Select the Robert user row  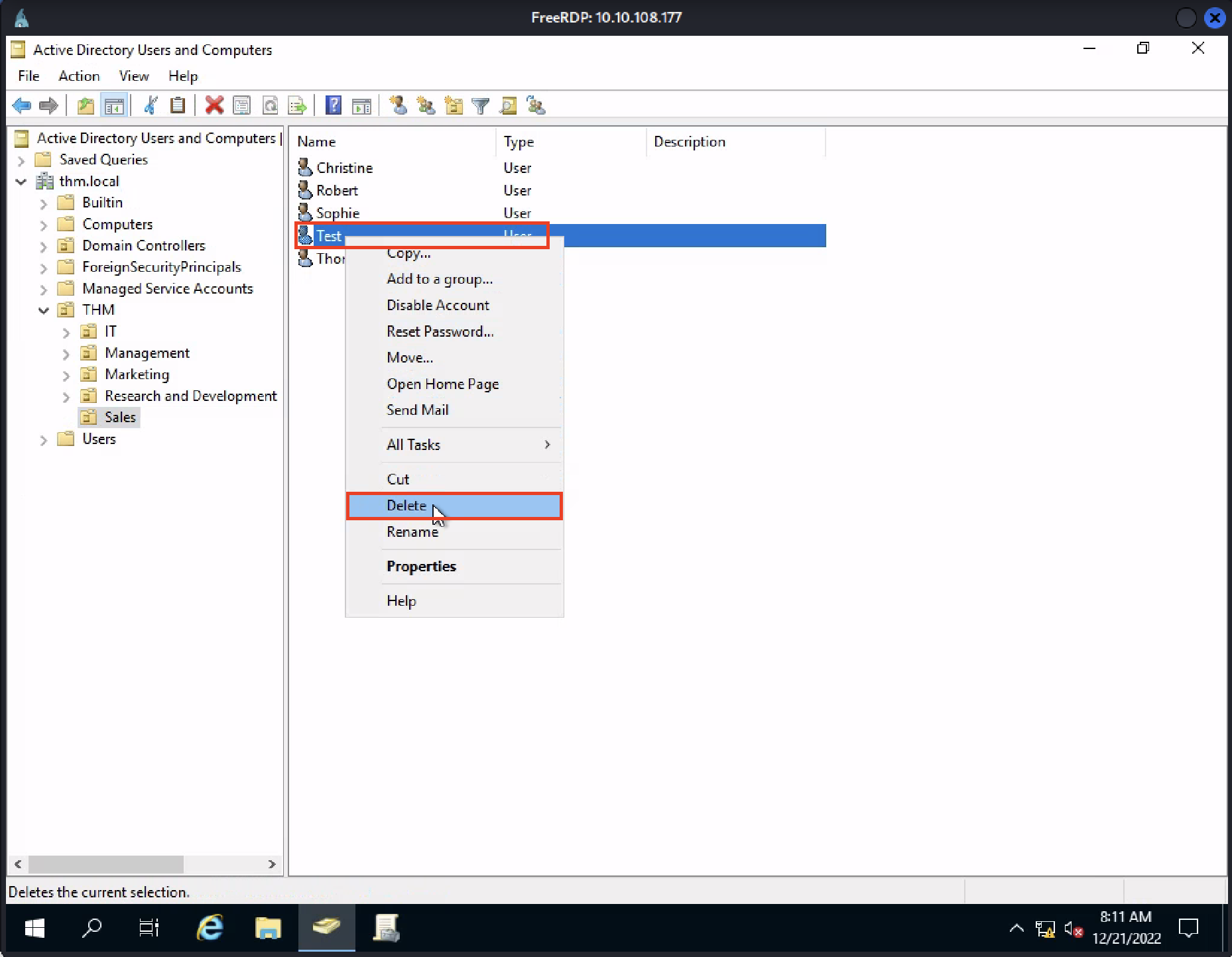point(560,191)
